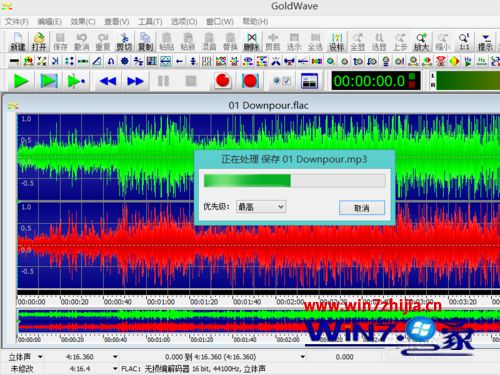Click the left arrow reverse effect icon
The image size is (500, 375).
(180, 61)
